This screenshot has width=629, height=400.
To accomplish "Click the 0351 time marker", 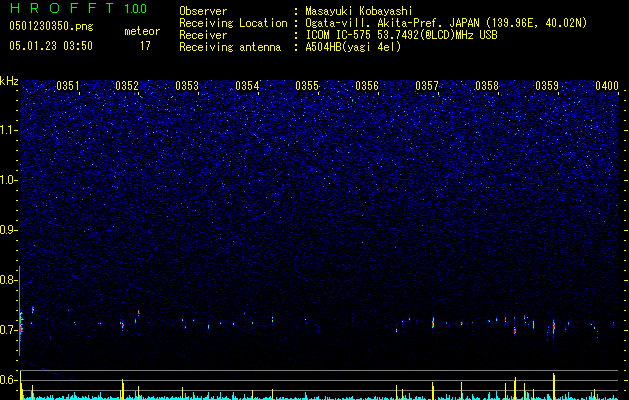I will 68,86.
